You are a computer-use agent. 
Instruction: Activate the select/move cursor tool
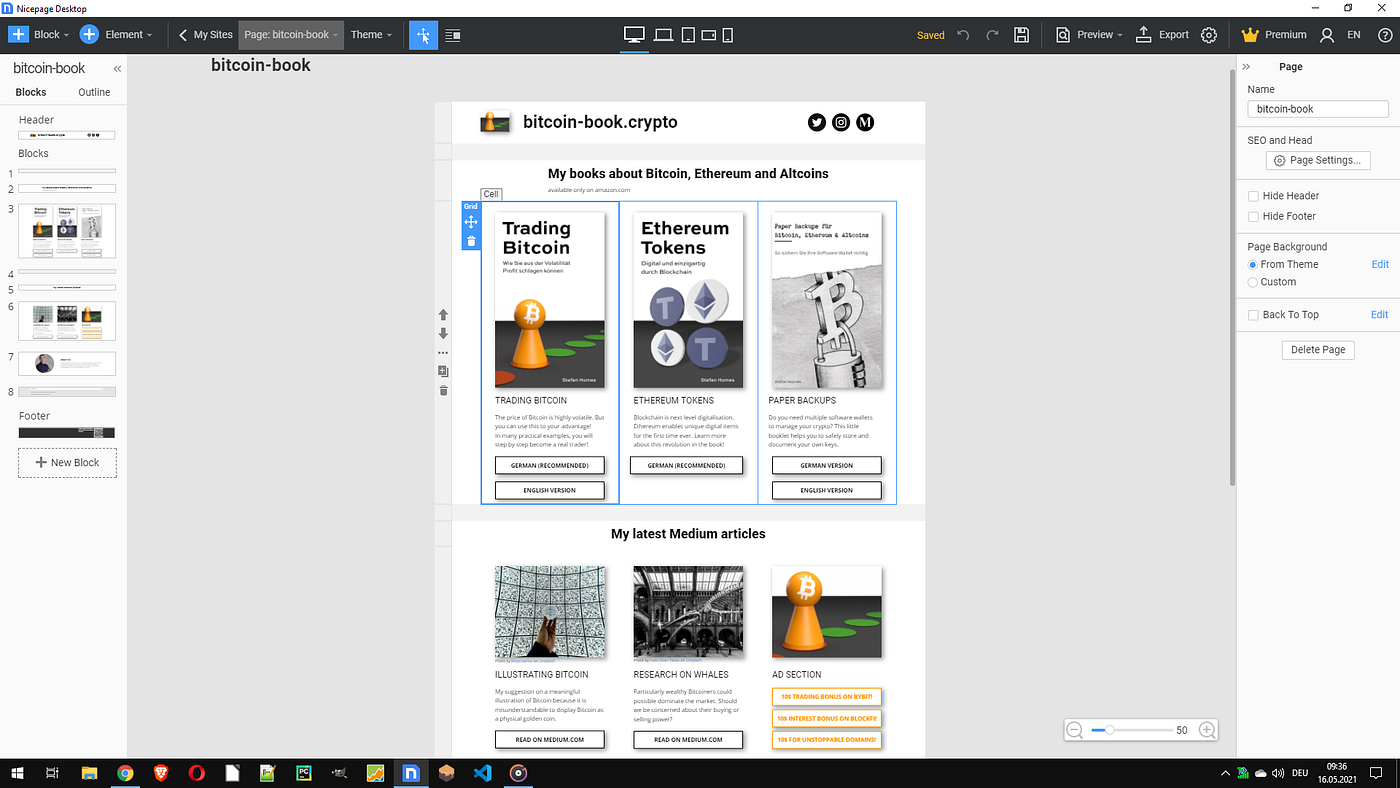coord(423,35)
